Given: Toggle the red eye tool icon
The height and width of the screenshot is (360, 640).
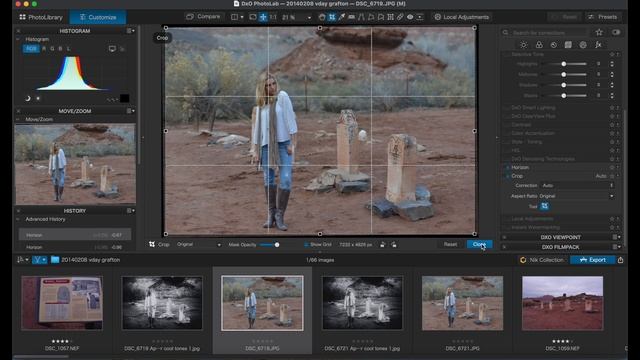Looking at the screenshot, I should [x=410, y=17].
